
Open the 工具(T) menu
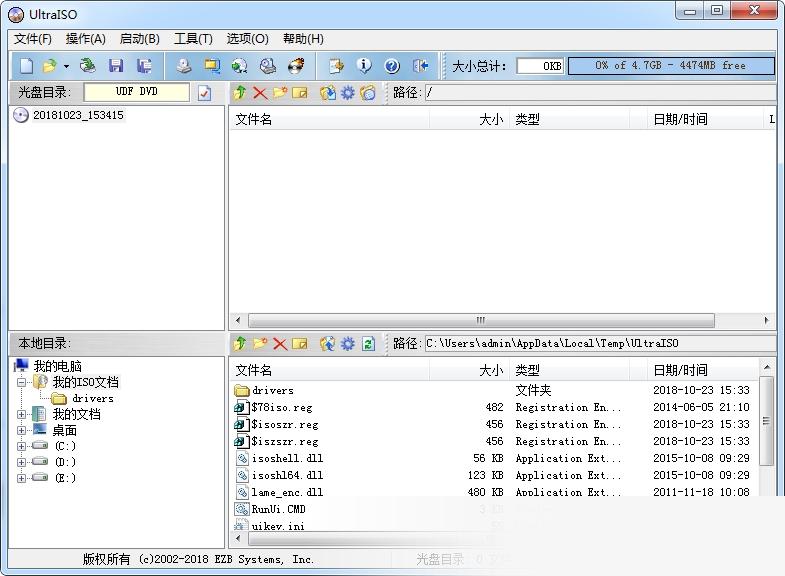click(x=193, y=39)
